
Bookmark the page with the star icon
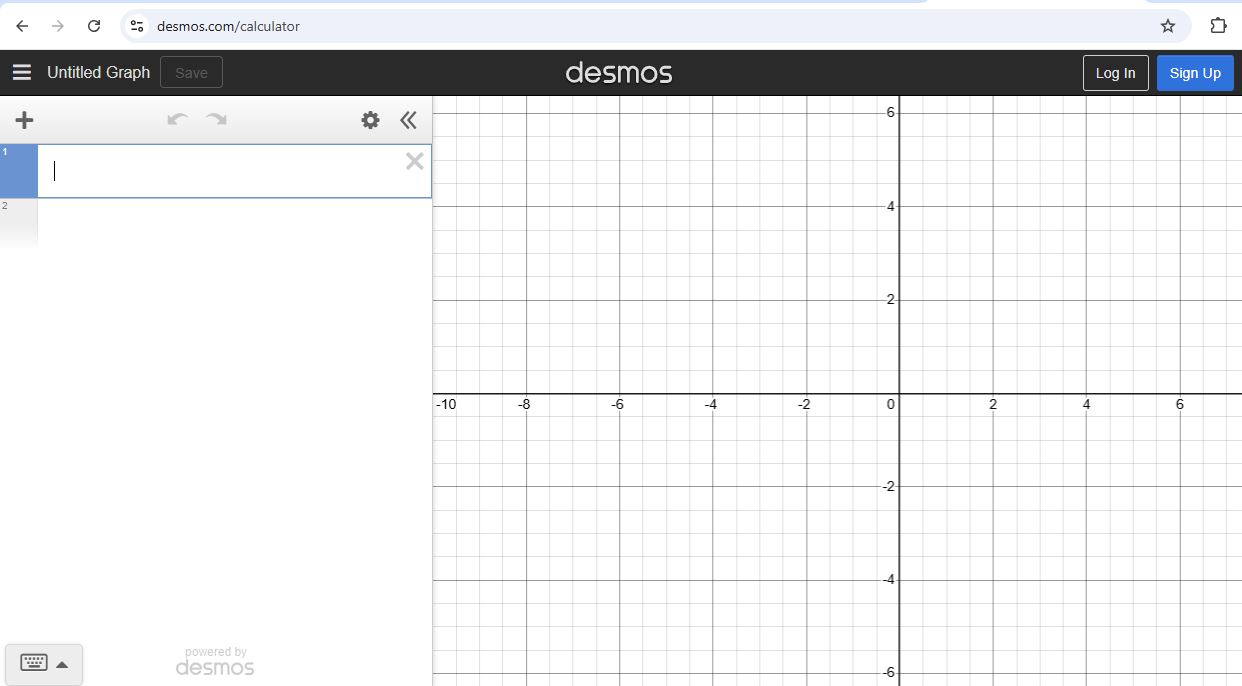coord(1167,25)
